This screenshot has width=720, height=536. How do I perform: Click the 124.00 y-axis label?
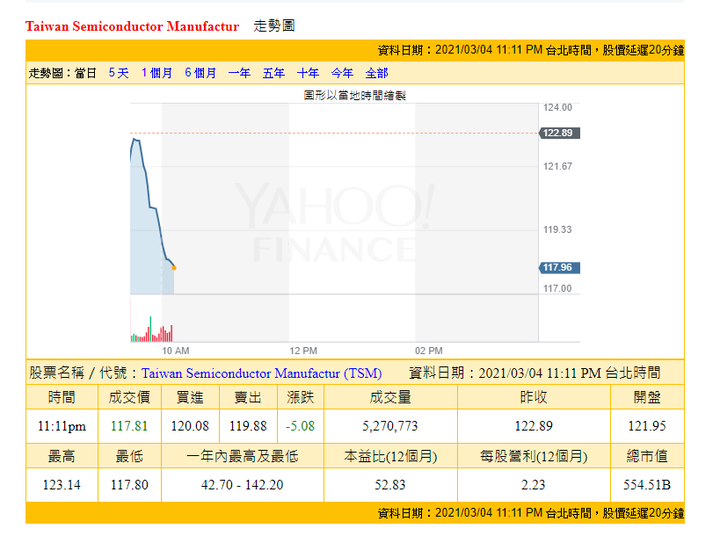point(557,107)
